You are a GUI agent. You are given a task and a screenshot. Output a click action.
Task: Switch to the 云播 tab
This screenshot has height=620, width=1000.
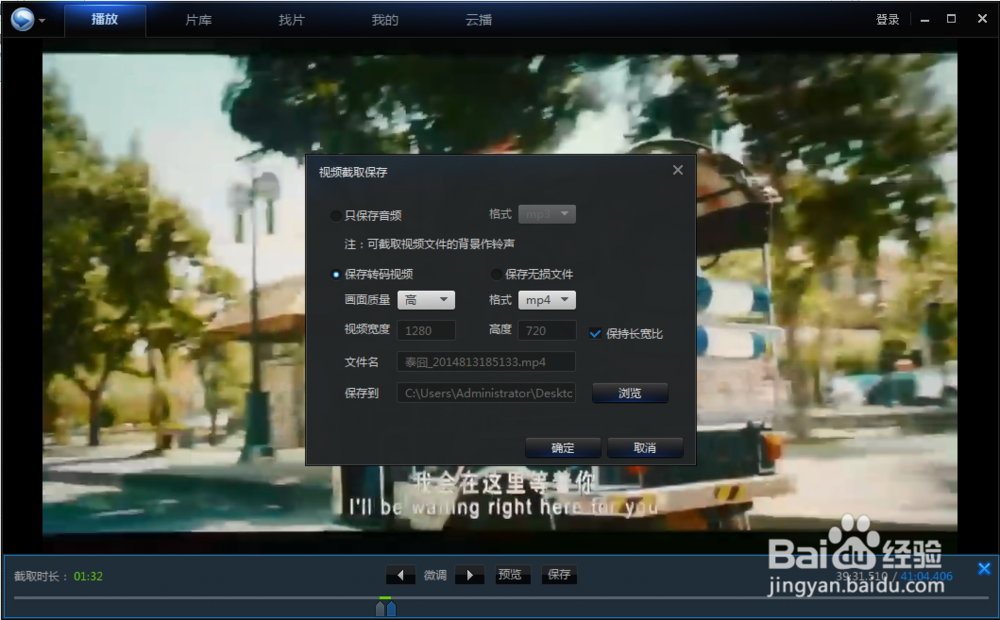point(478,20)
